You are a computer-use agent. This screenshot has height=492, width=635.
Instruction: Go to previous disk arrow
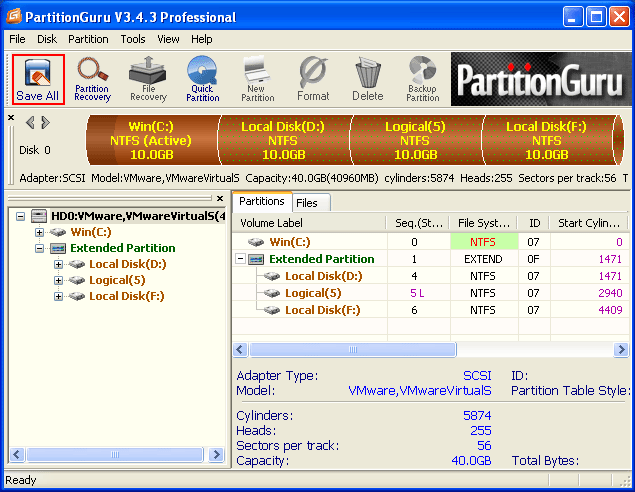point(30,122)
